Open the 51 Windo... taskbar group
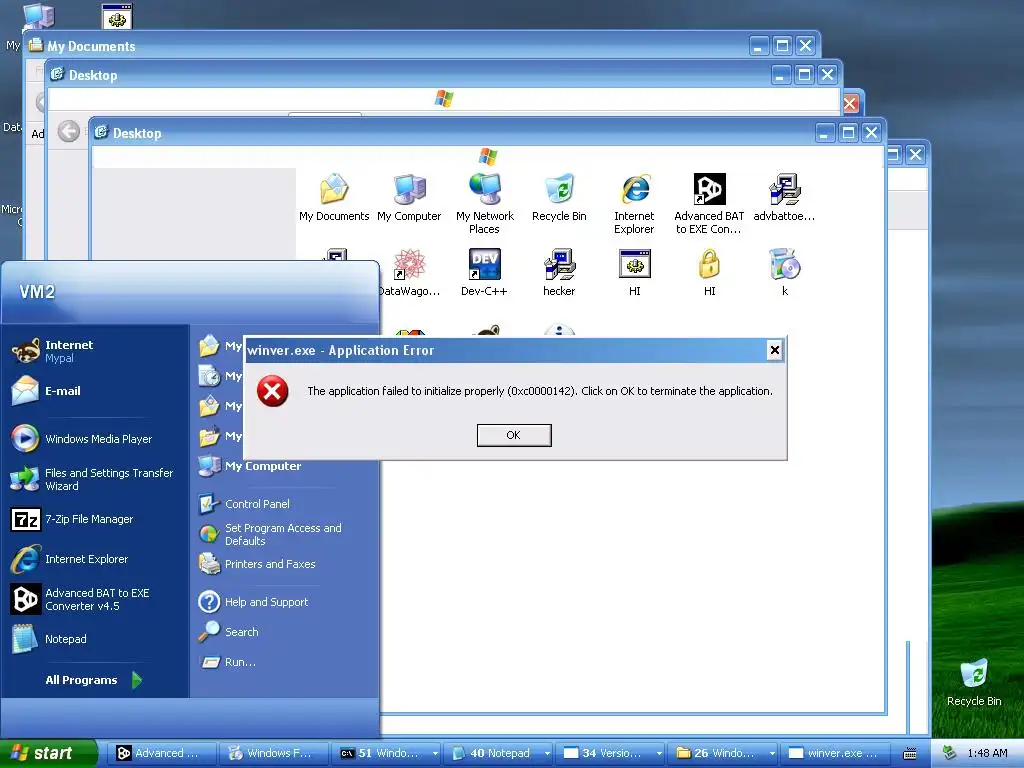Screen dimensions: 1024x768 386,753
